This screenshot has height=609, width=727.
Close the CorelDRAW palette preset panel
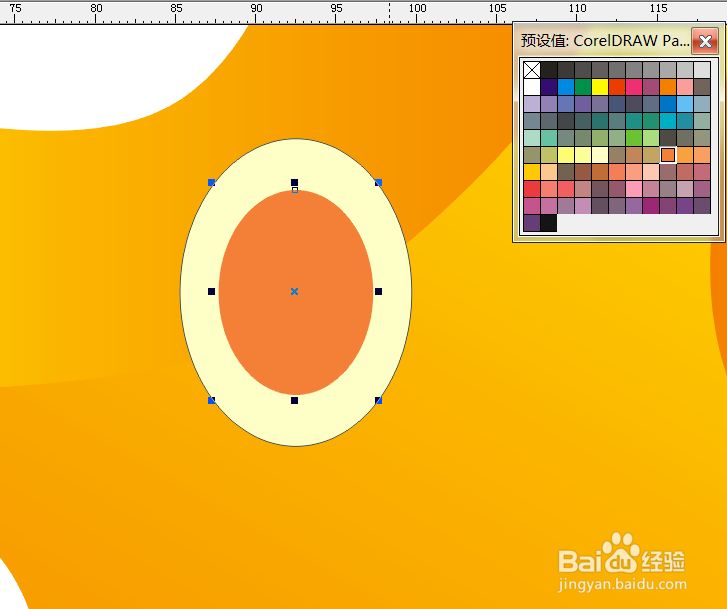[x=704, y=41]
